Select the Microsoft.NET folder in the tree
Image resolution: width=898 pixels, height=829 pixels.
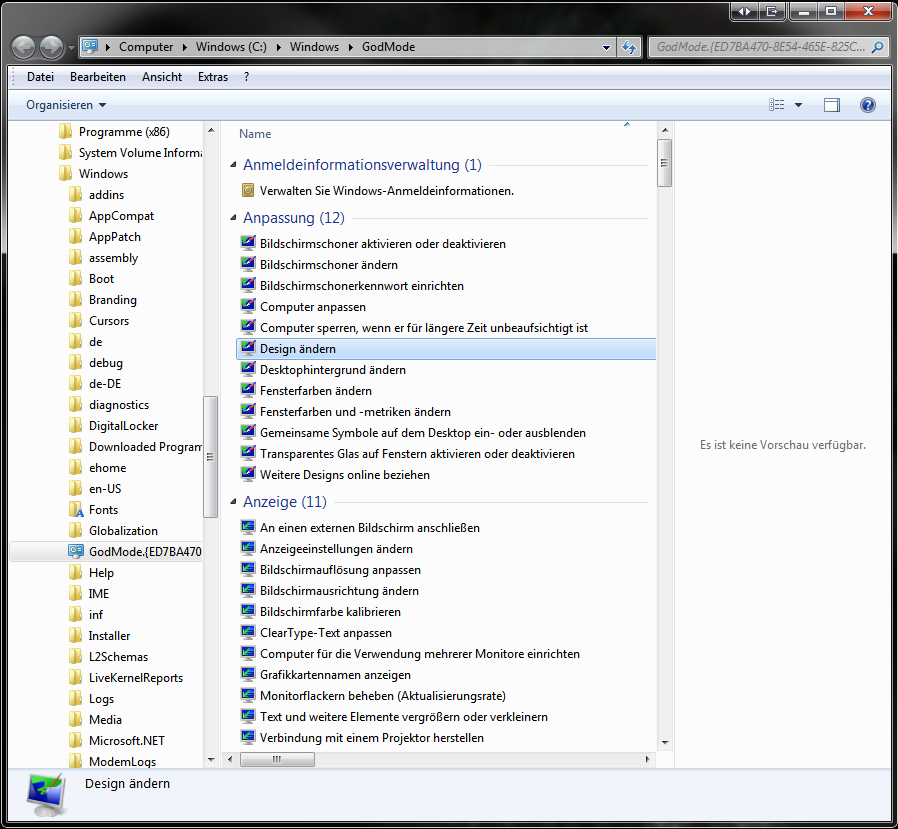[127, 740]
